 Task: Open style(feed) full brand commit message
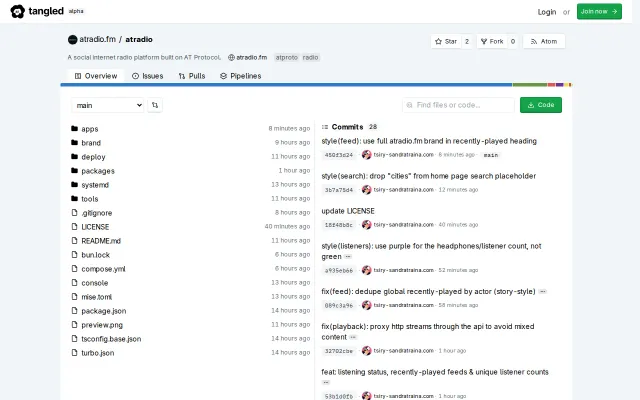click(429, 141)
